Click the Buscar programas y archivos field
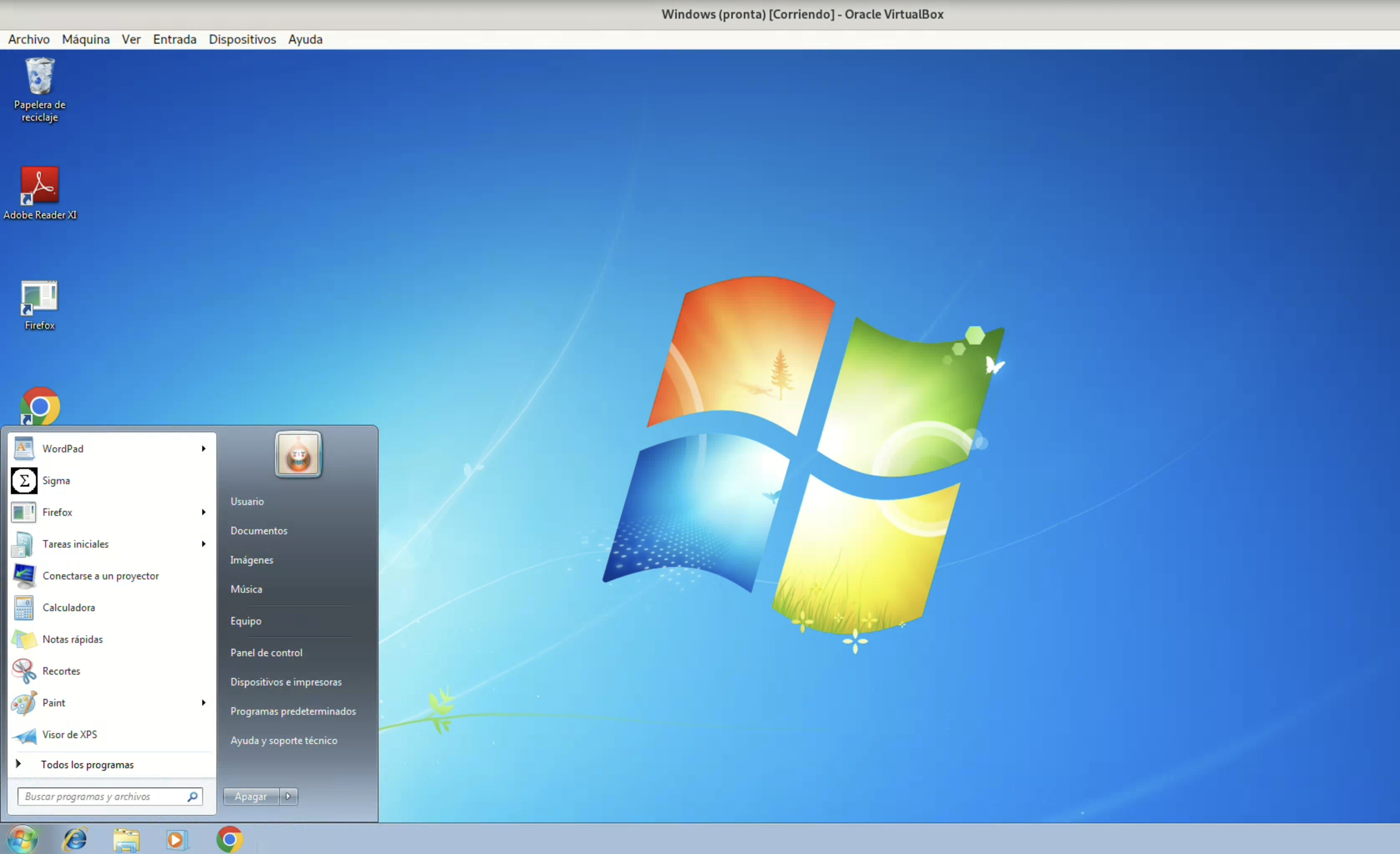Viewport: 1400px width, 854px height. 110,797
